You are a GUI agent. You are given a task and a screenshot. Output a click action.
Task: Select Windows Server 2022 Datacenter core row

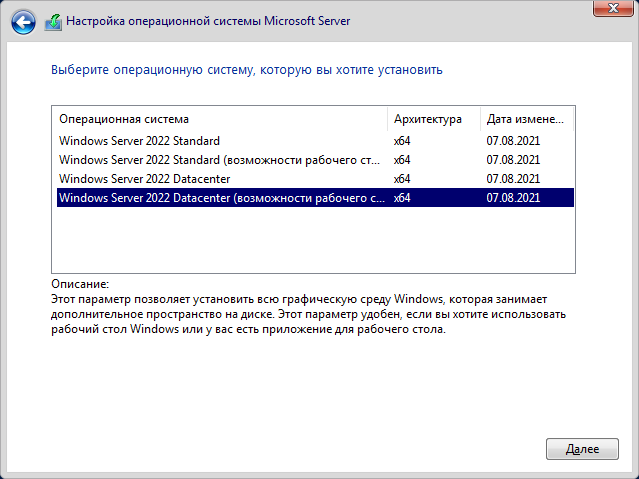tap(315, 179)
